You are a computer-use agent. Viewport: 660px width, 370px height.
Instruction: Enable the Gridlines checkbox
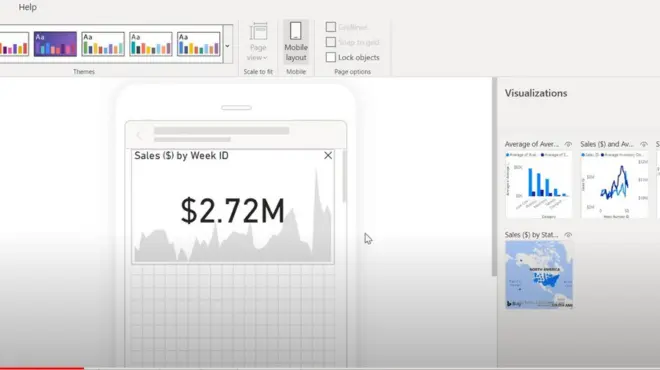(331, 27)
